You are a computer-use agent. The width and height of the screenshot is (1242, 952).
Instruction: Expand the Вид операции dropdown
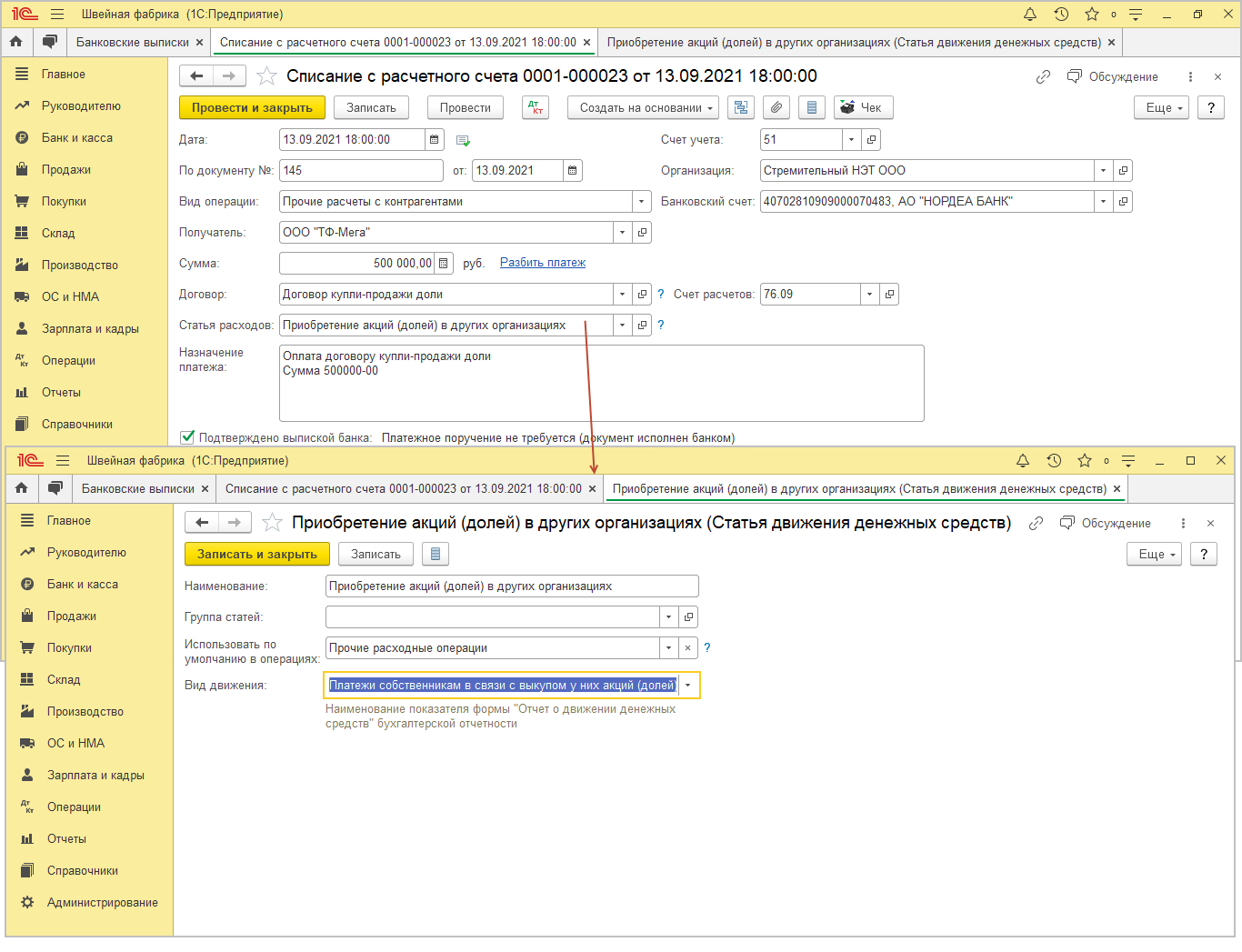tap(642, 202)
